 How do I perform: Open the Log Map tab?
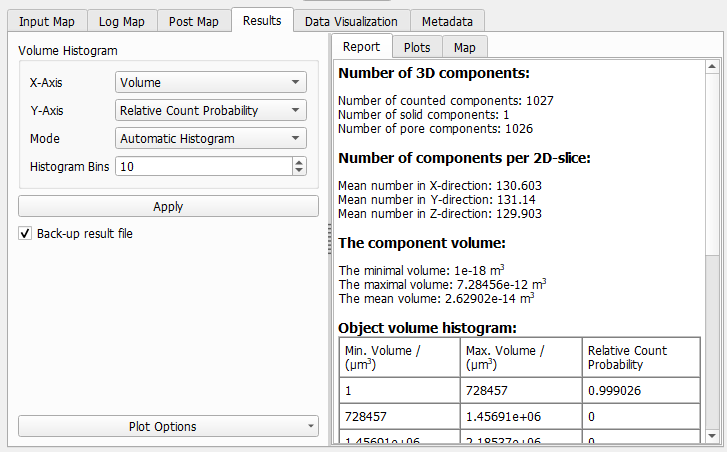[x=121, y=21]
